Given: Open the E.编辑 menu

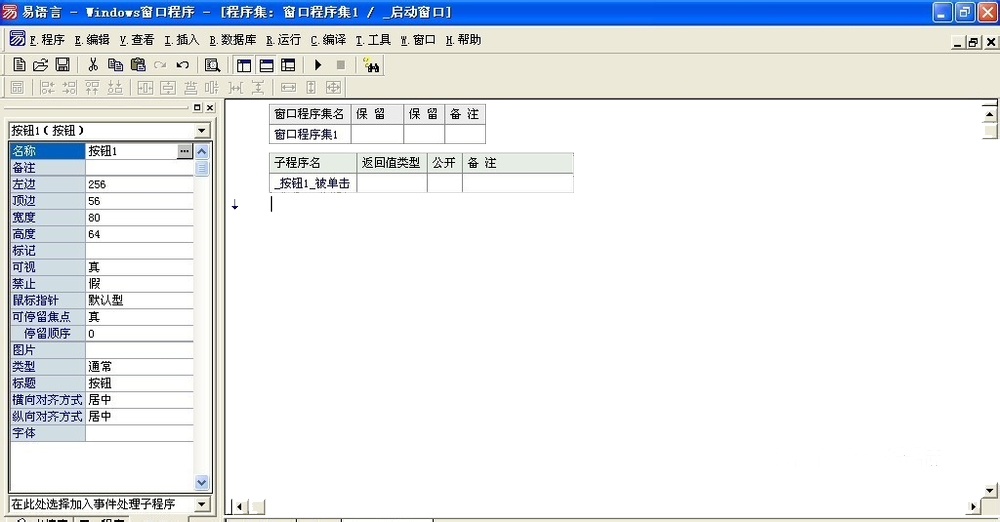Looking at the screenshot, I should (92, 40).
